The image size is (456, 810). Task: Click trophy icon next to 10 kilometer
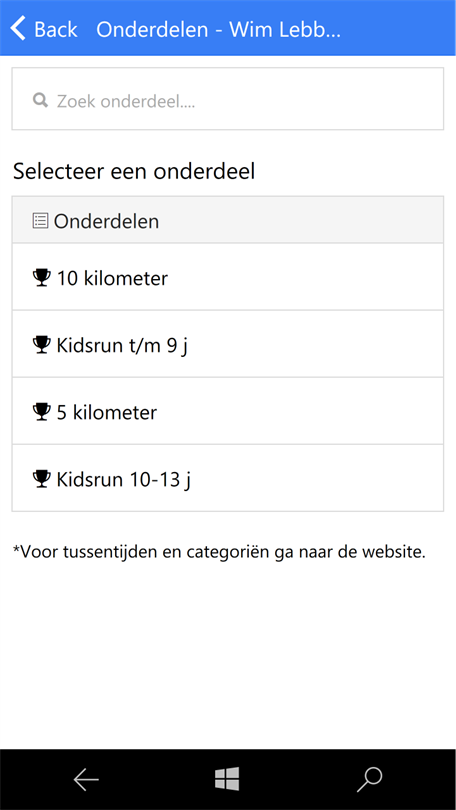click(x=41, y=278)
